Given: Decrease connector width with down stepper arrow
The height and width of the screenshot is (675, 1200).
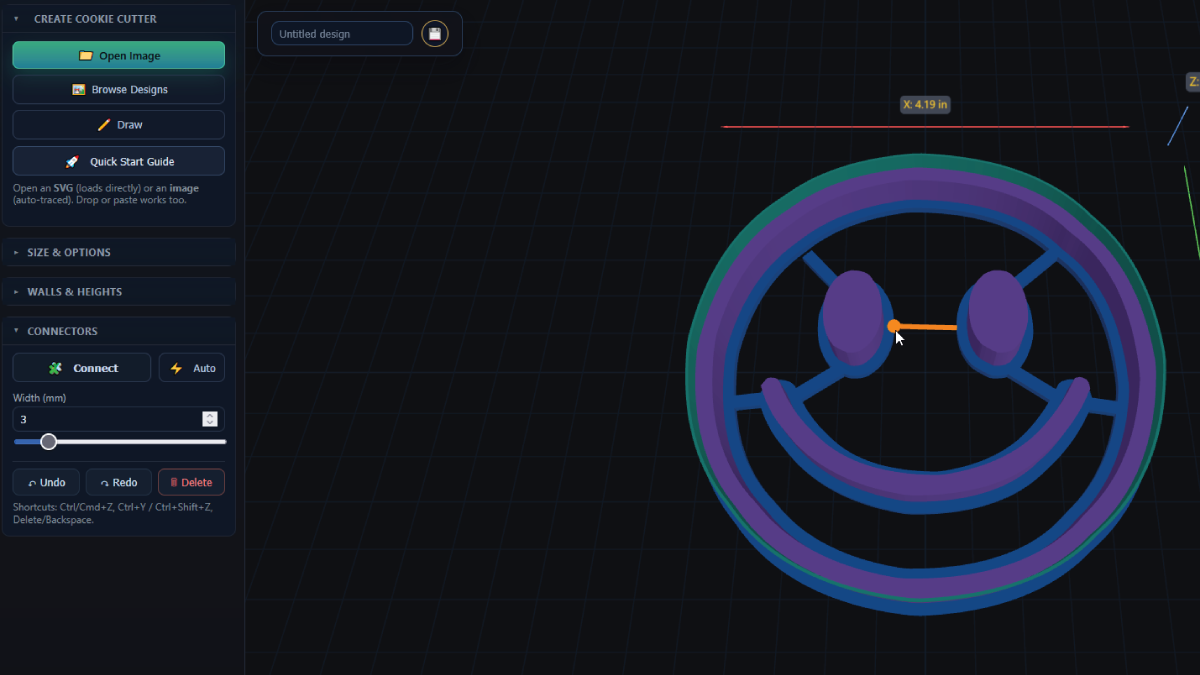Looking at the screenshot, I should [x=210, y=423].
